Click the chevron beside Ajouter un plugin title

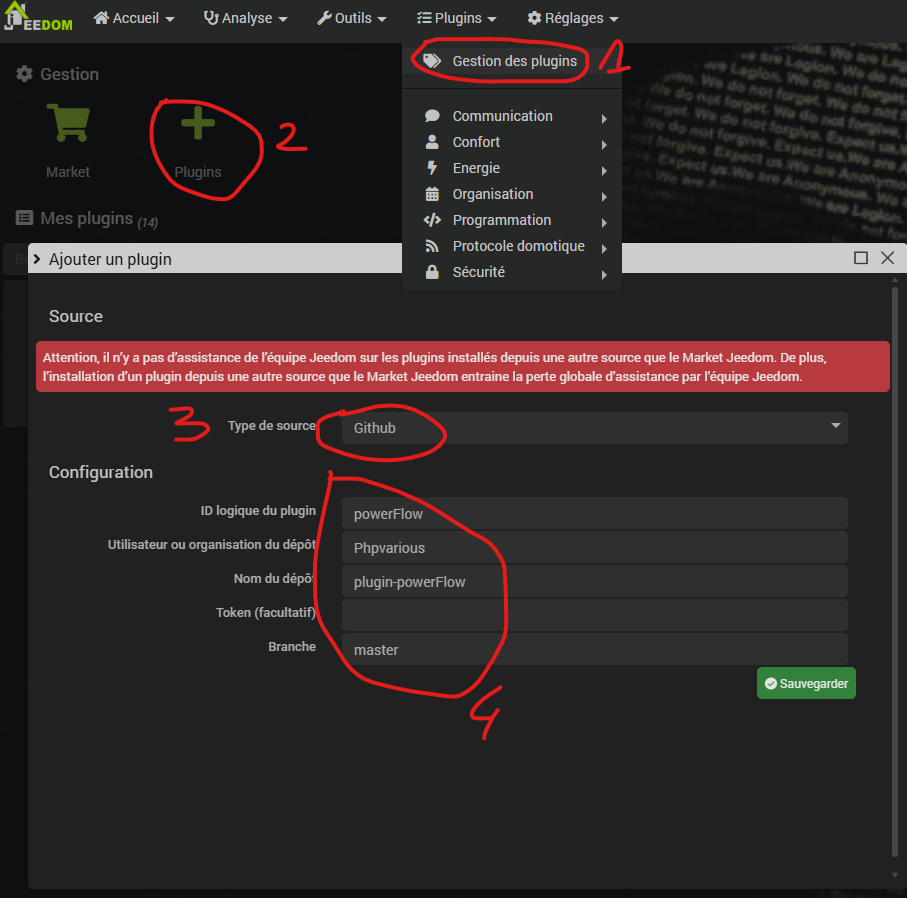pyautogui.click(x=37, y=259)
